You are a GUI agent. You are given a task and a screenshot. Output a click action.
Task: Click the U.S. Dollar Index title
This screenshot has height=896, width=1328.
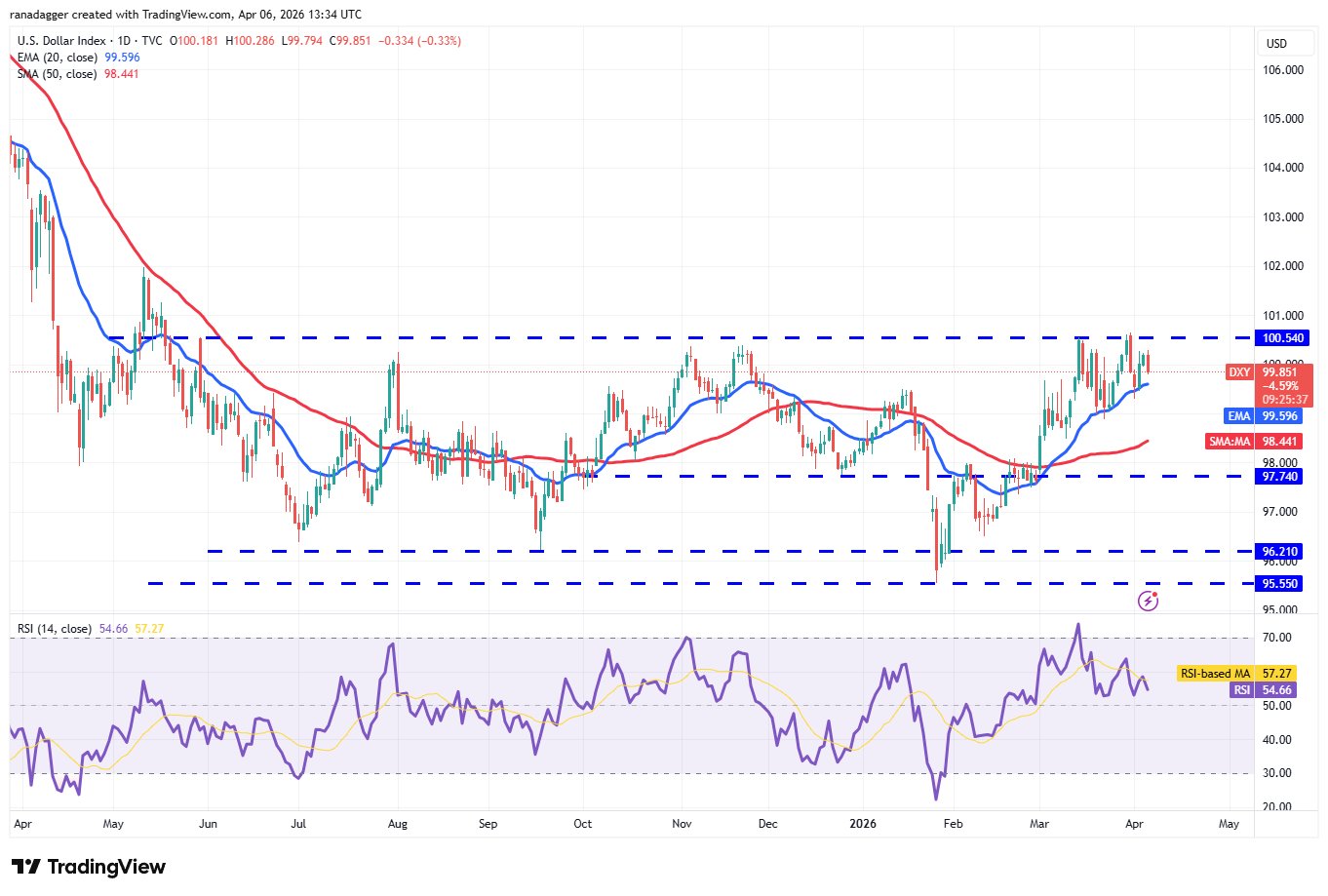[61, 41]
